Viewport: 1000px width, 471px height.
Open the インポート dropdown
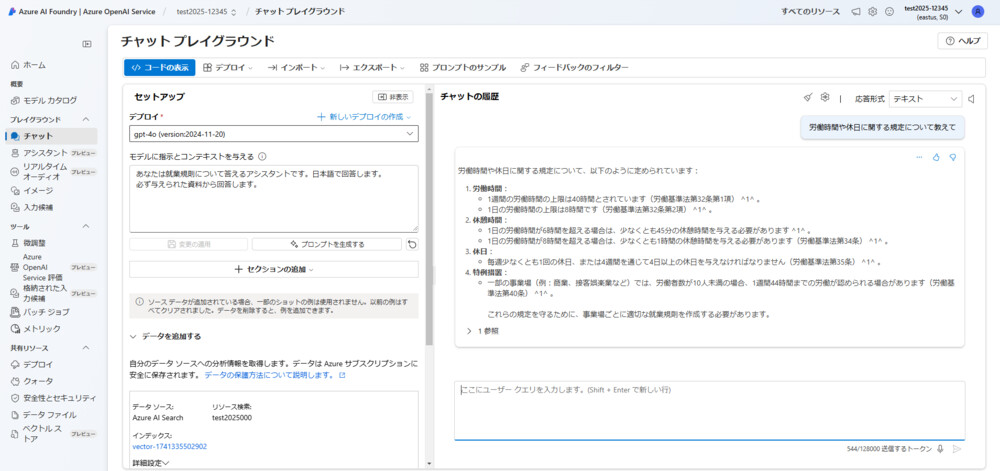(x=297, y=68)
